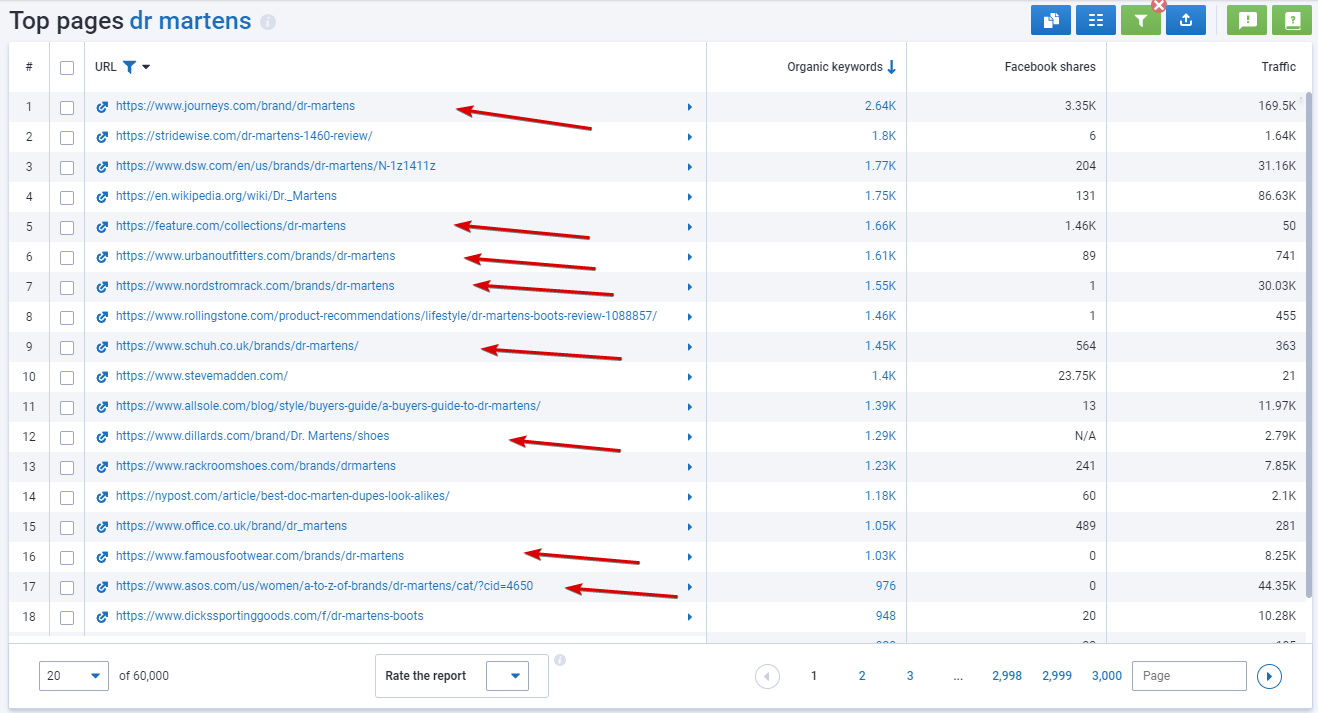The width and height of the screenshot is (1318, 713).
Task: Open external link icon for feature.com row
Action: [x=102, y=226]
